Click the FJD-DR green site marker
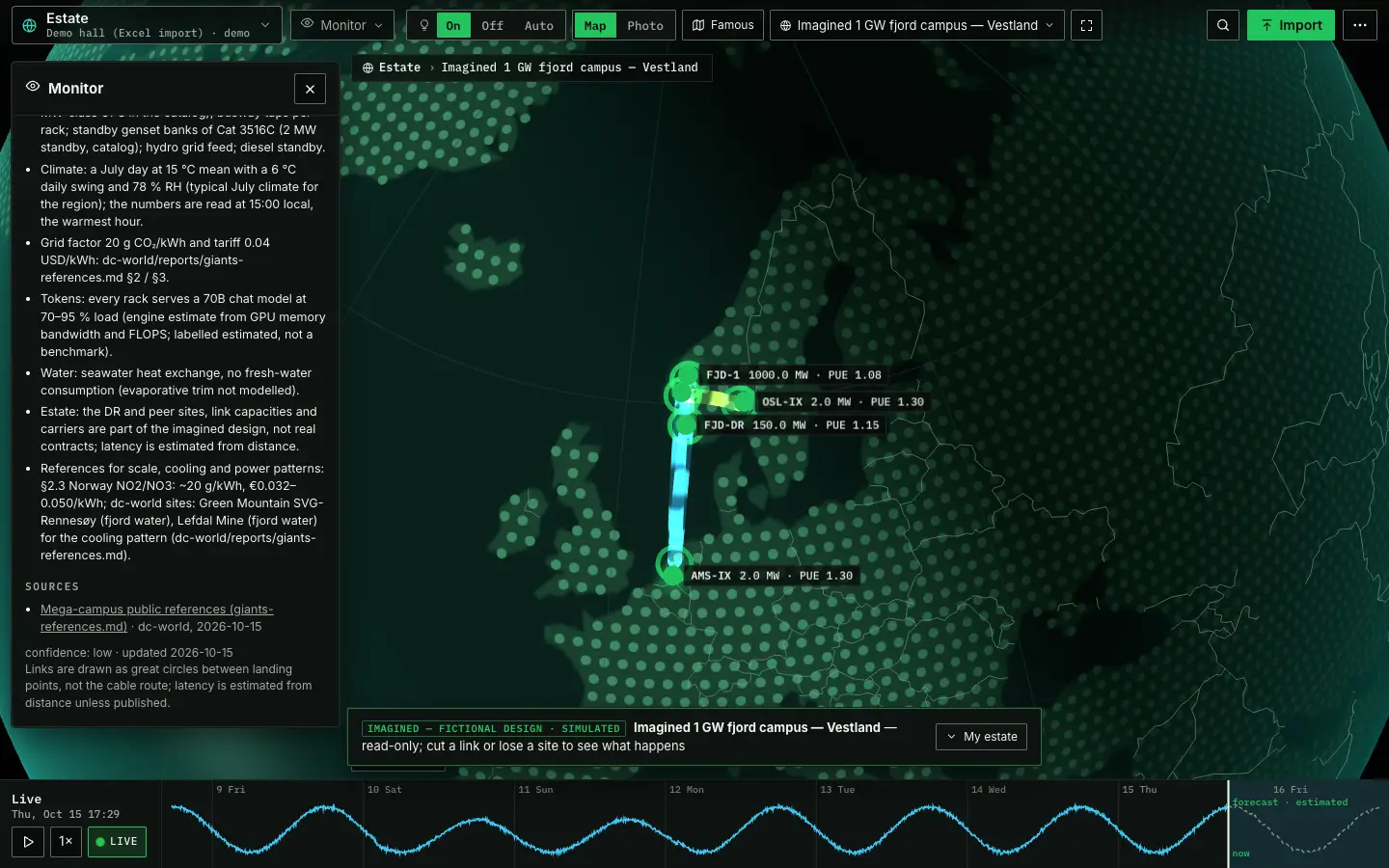The image size is (1389, 868). (x=685, y=425)
